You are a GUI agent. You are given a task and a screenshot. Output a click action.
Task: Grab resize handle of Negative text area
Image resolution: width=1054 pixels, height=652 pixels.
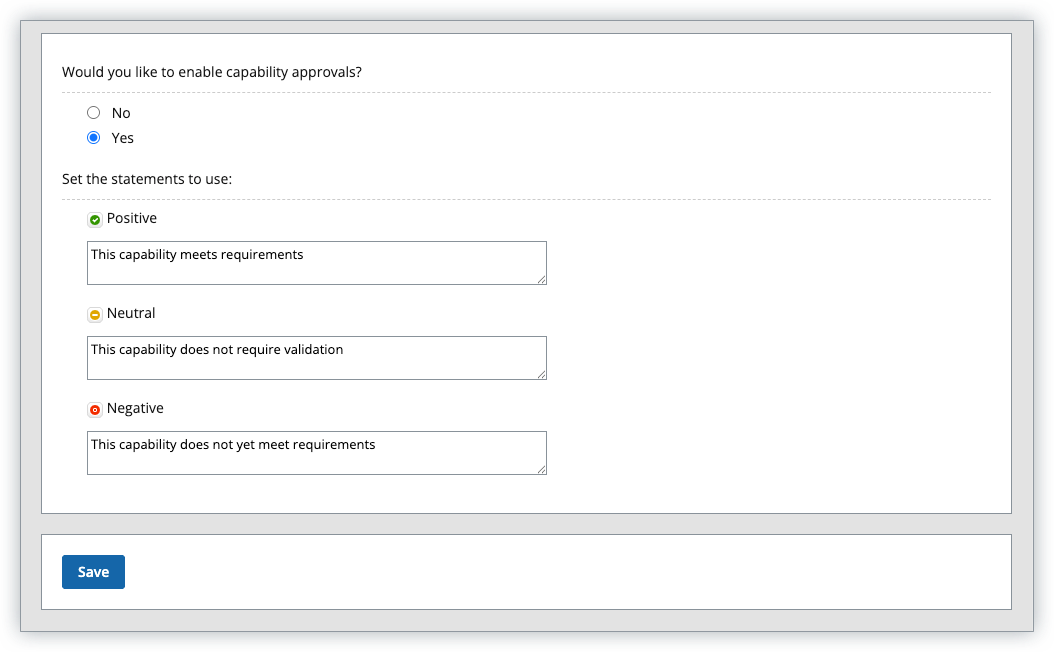coord(541,469)
